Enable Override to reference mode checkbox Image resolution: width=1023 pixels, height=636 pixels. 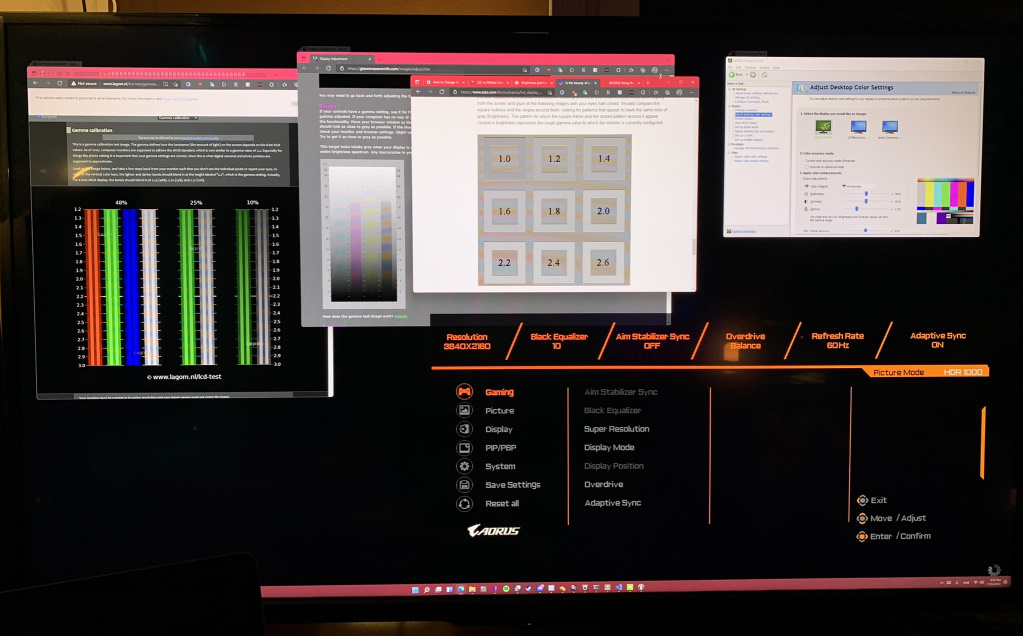point(805,166)
